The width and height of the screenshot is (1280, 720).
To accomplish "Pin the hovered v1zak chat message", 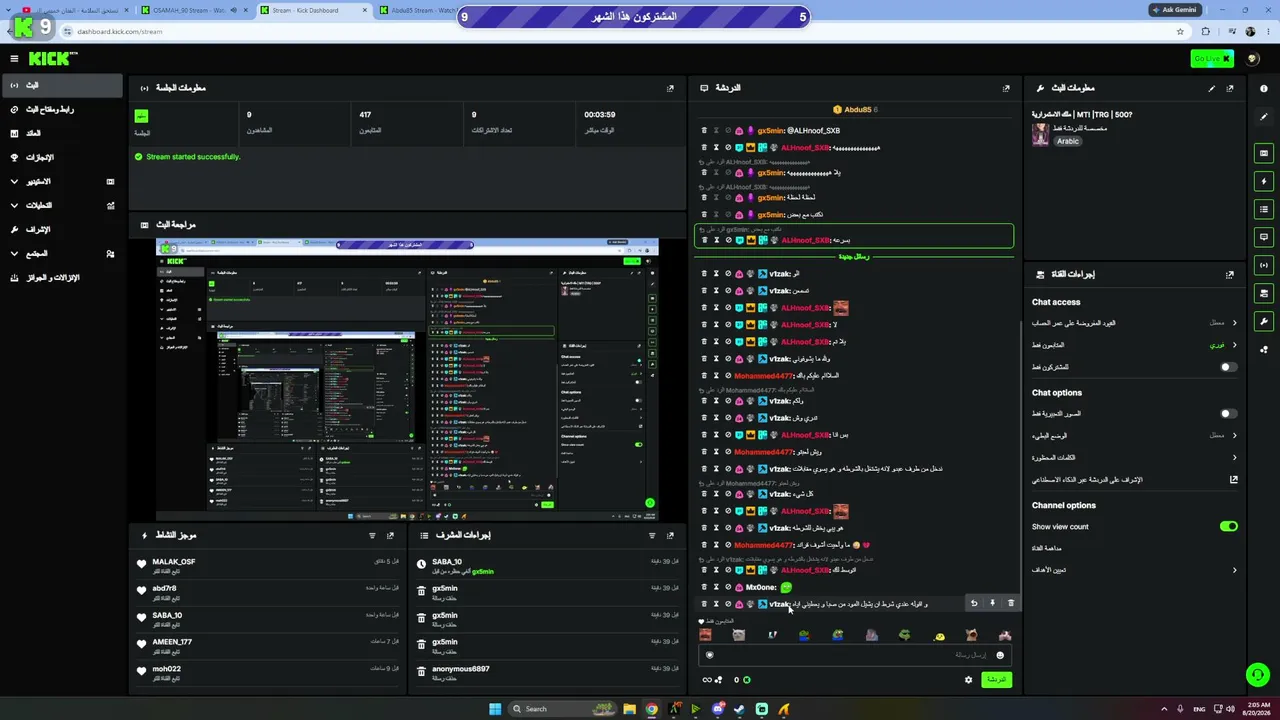I will point(992,603).
